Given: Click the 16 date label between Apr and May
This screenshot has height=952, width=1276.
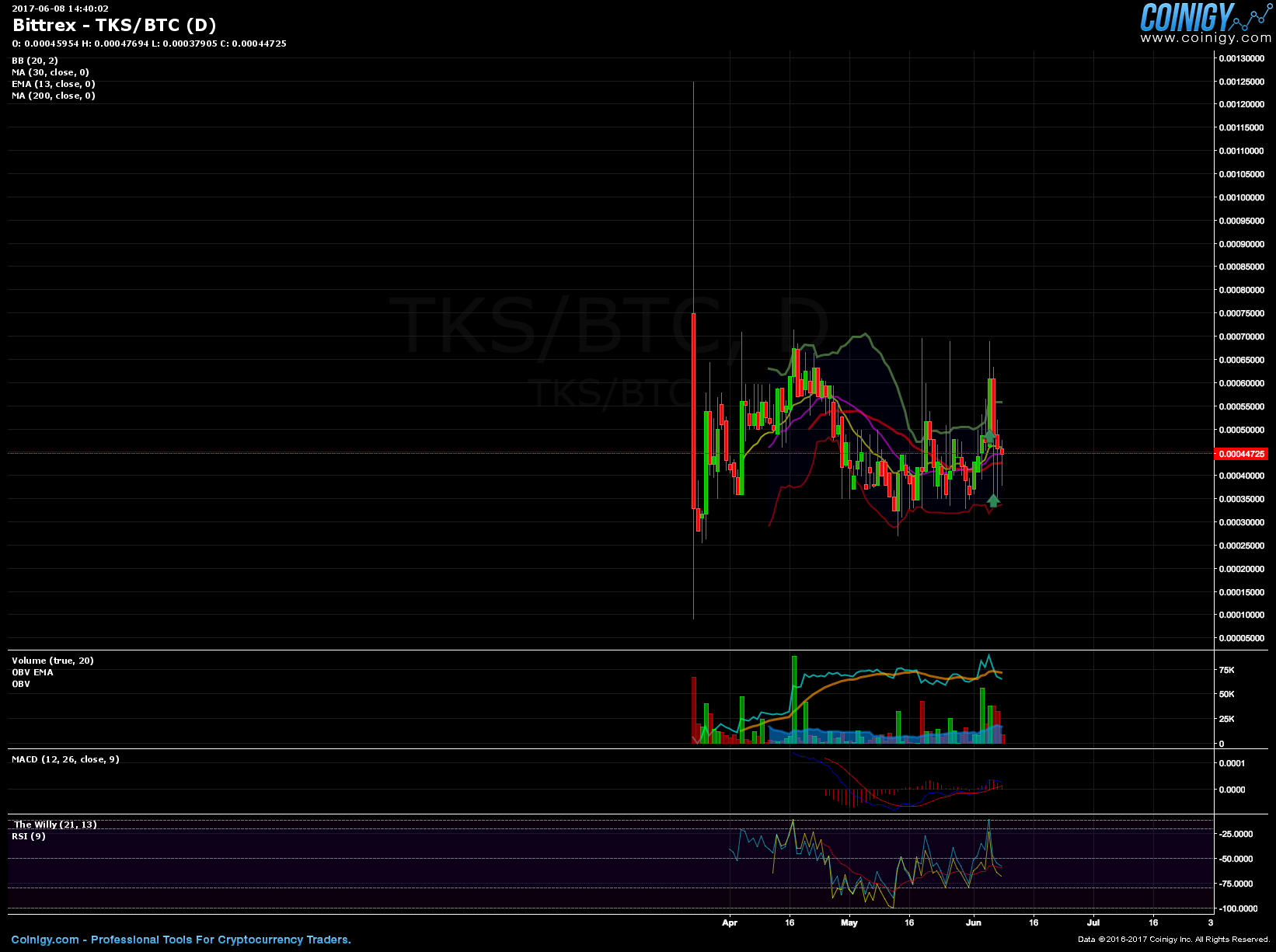Looking at the screenshot, I should tap(790, 922).
